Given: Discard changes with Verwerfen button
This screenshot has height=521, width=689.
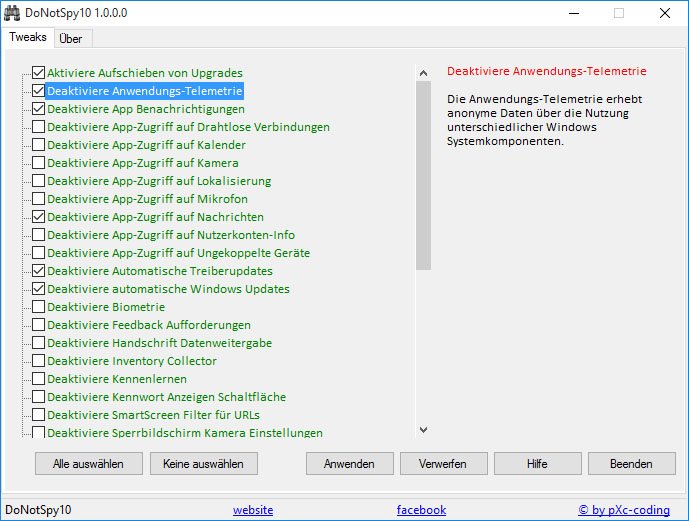Looking at the screenshot, I should point(444,464).
